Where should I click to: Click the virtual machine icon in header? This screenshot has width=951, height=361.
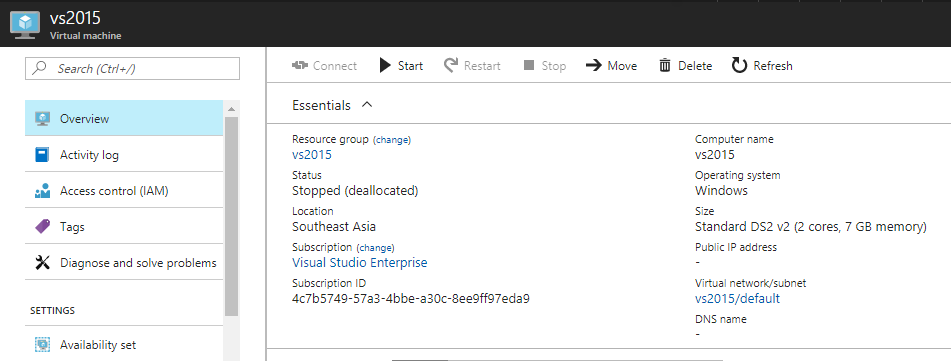25,25
